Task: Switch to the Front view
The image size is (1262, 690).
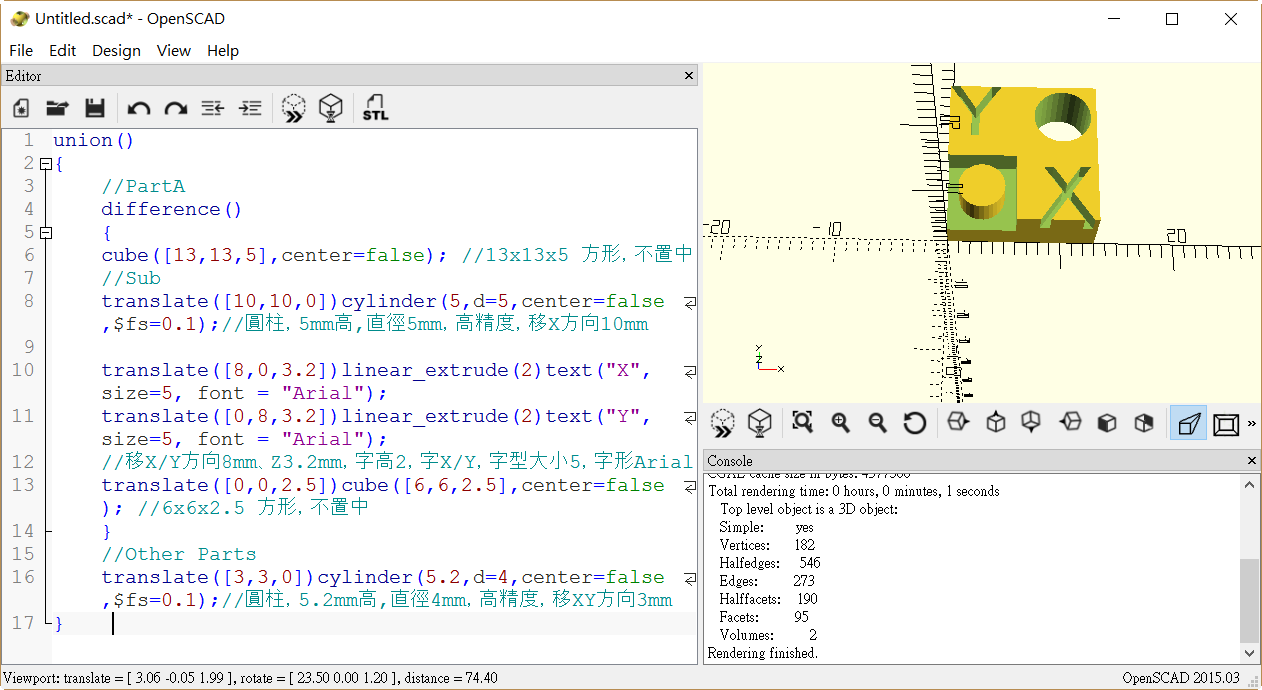Action: [1106, 423]
